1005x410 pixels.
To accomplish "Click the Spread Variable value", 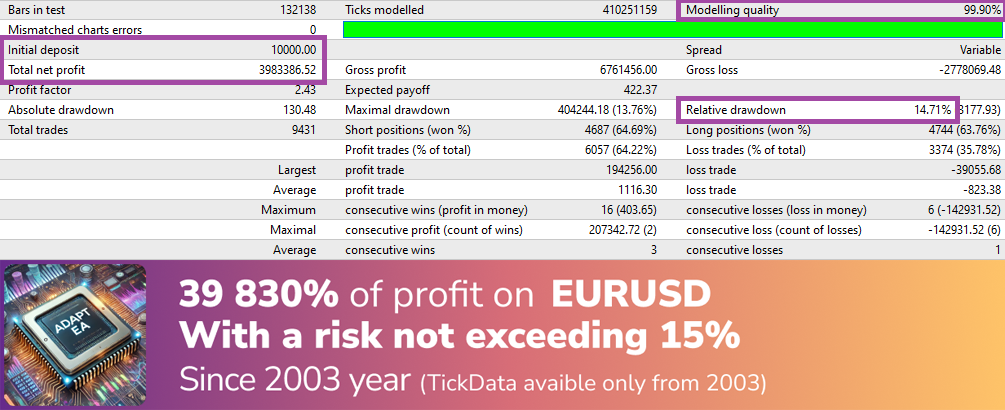I will 980,50.
